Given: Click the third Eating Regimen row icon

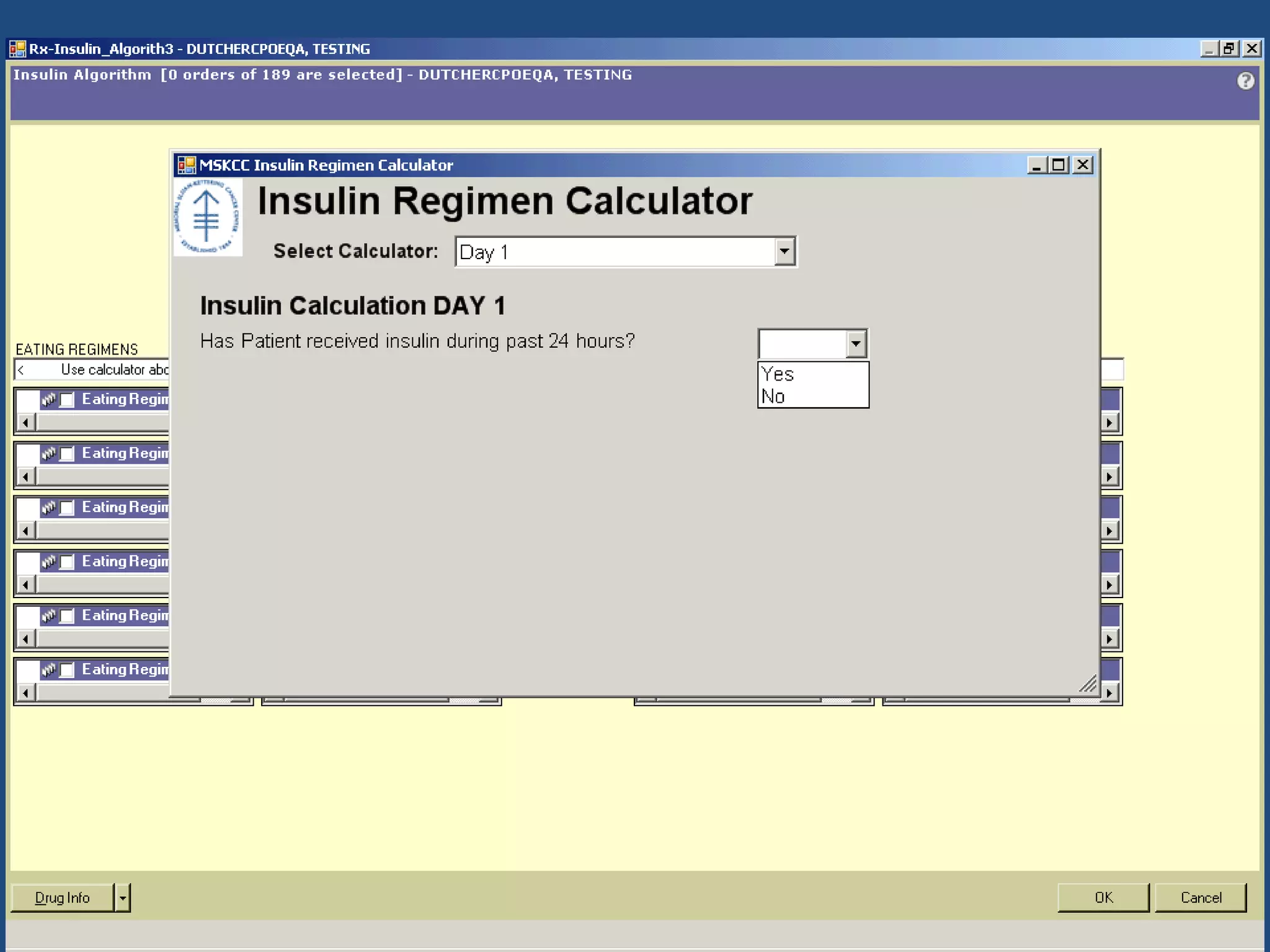Looking at the screenshot, I should 49,508.
